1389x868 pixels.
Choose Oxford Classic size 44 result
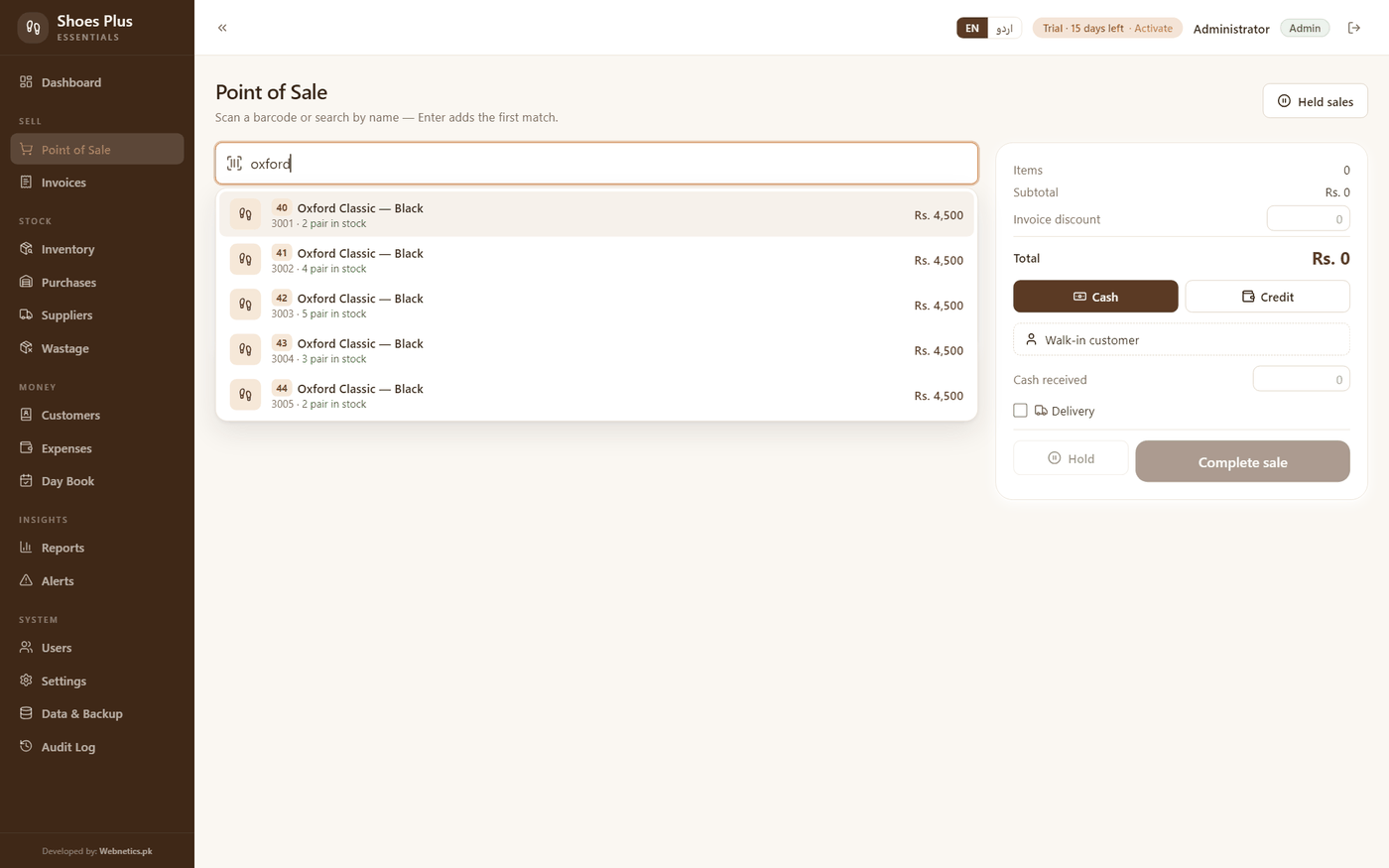(x=596, y=395)
